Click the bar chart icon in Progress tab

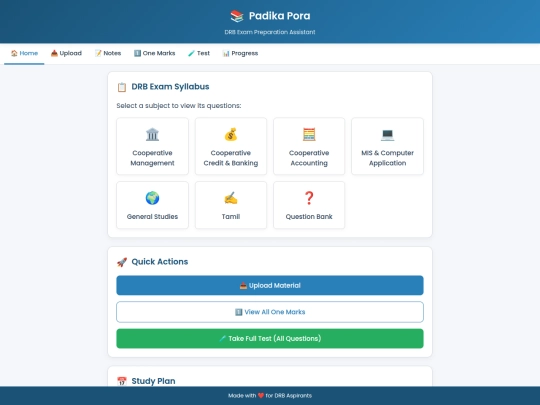click(x=226, y=53)
